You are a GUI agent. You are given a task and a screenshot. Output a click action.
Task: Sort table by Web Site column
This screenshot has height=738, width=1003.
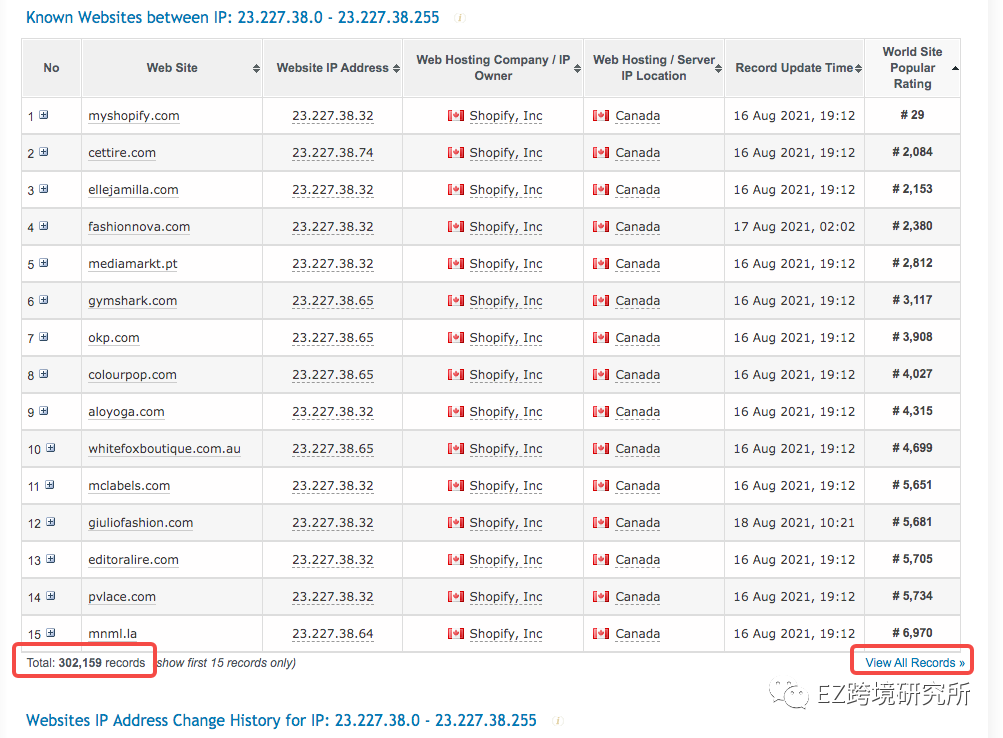point(256,68)
